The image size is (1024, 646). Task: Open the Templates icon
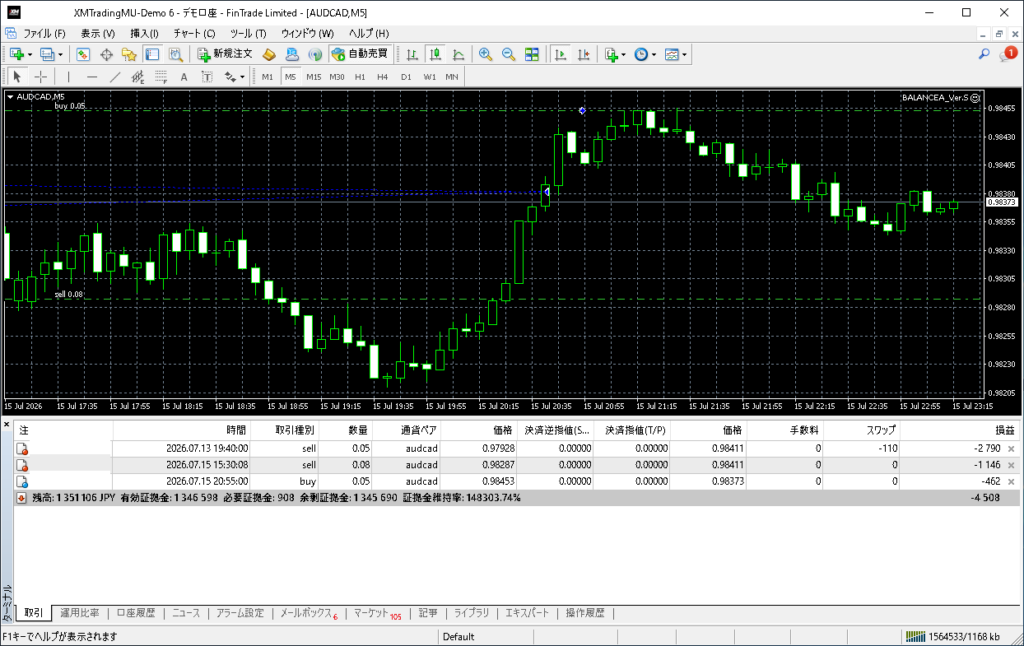[672, 54]
